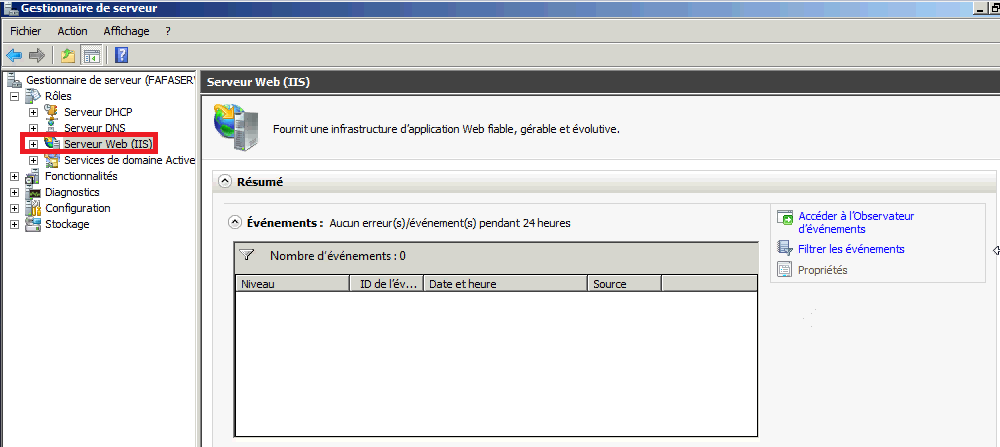
Task: Click the Nombre d'événements : 0 text
Action: click(x=337, y=256)
